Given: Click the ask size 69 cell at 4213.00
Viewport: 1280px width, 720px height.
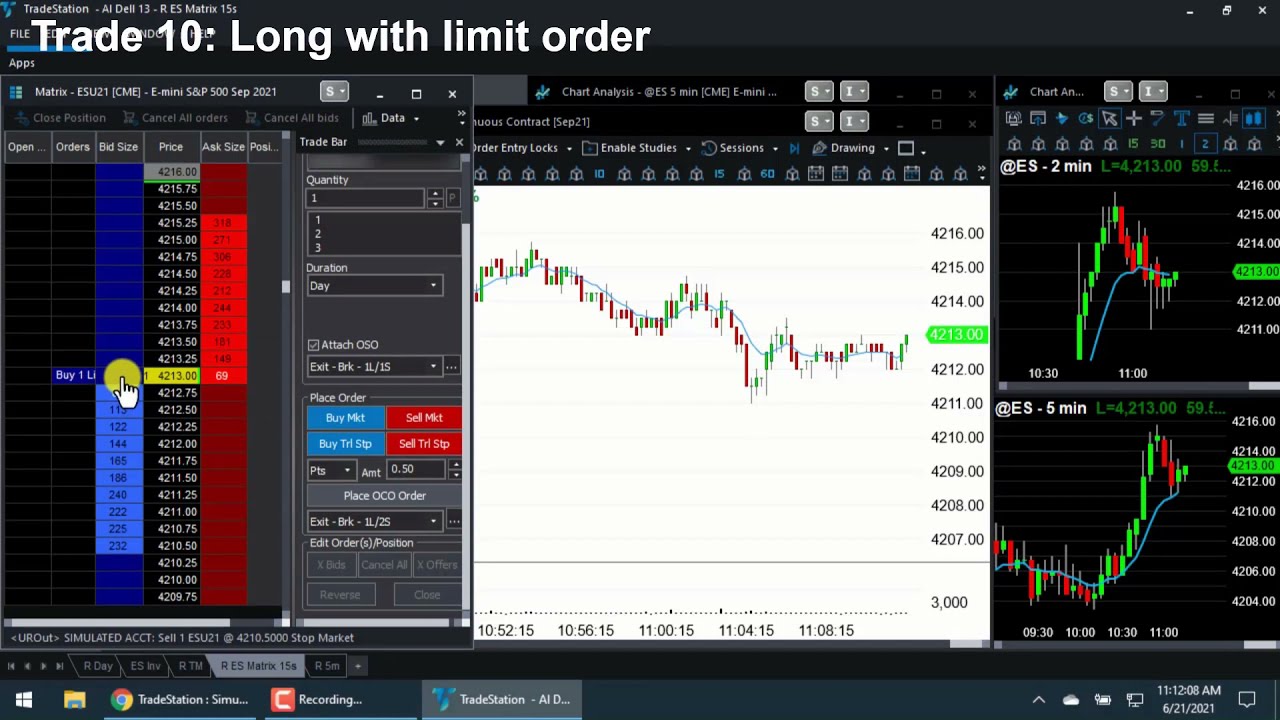Looking at the screenshot, I should click(222, 376).
